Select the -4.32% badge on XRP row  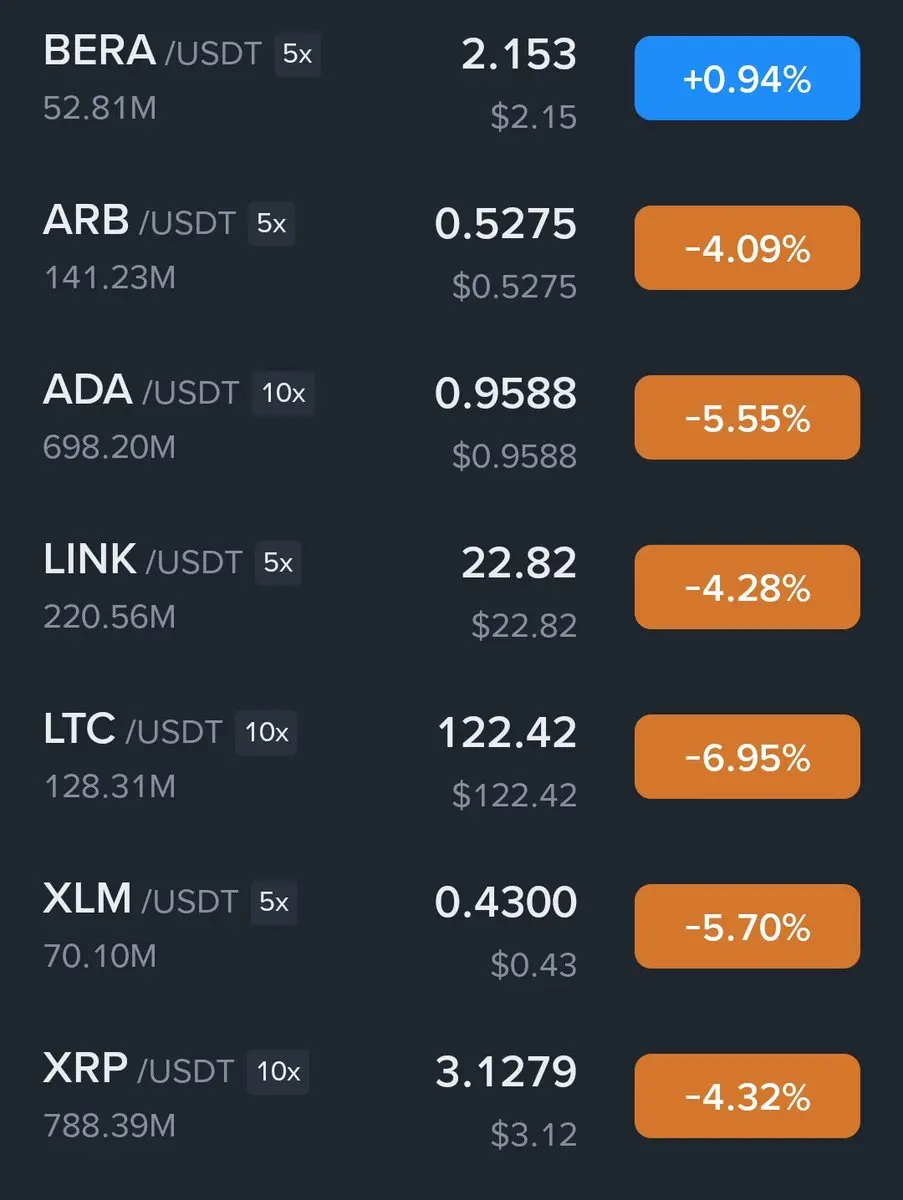(x=747, y=1096)
